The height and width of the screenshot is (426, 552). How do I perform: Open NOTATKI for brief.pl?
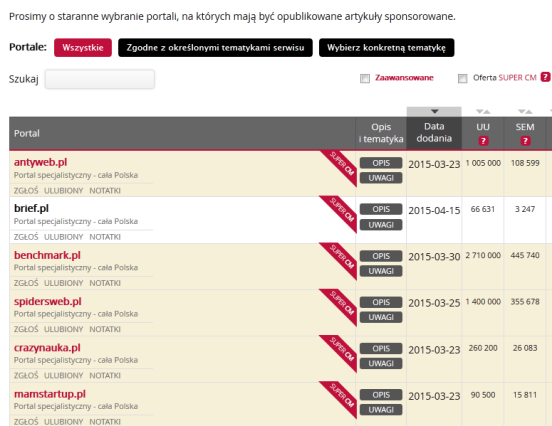[105, 237]
